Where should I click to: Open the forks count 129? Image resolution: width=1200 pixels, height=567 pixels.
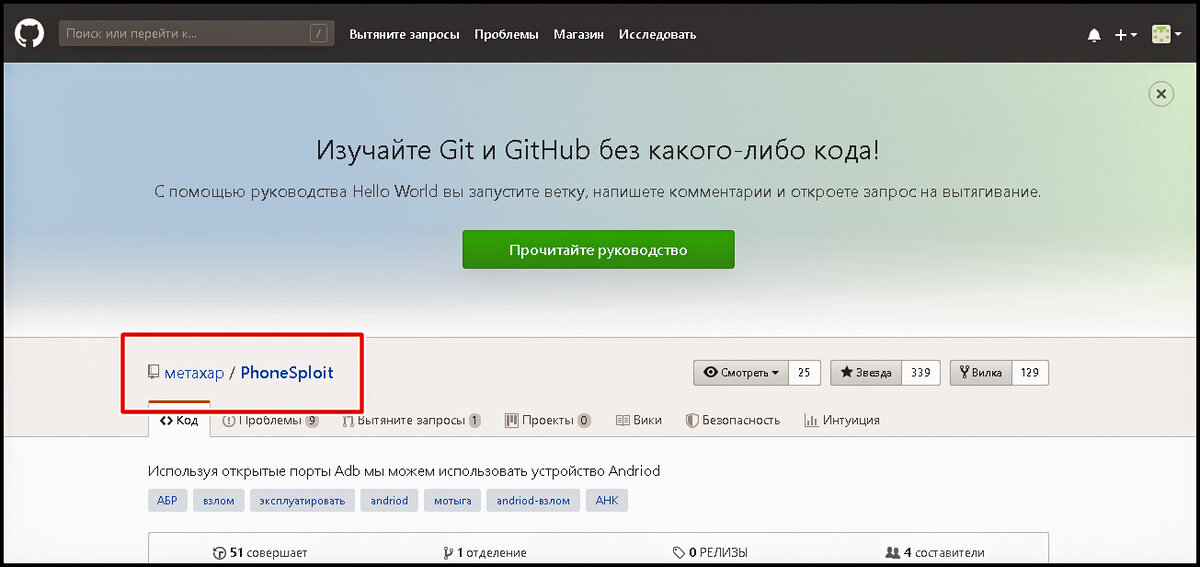click(1030, 373)
